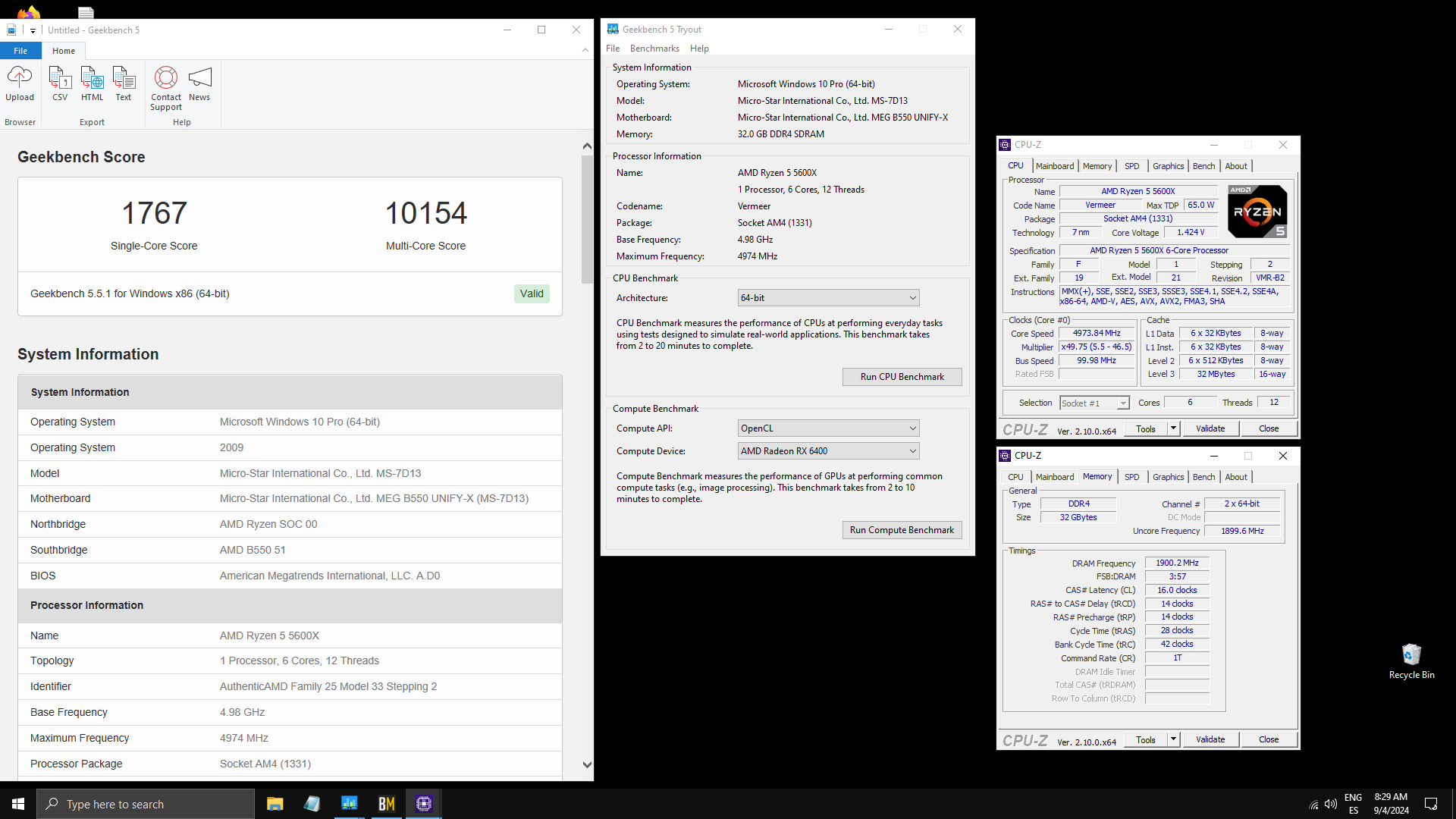Image resolution: width=1456 pixels, height=819 pixels.
Task: Open Tools dropdown arrow in upper CPU-Z
Action: click(1173, 428)
